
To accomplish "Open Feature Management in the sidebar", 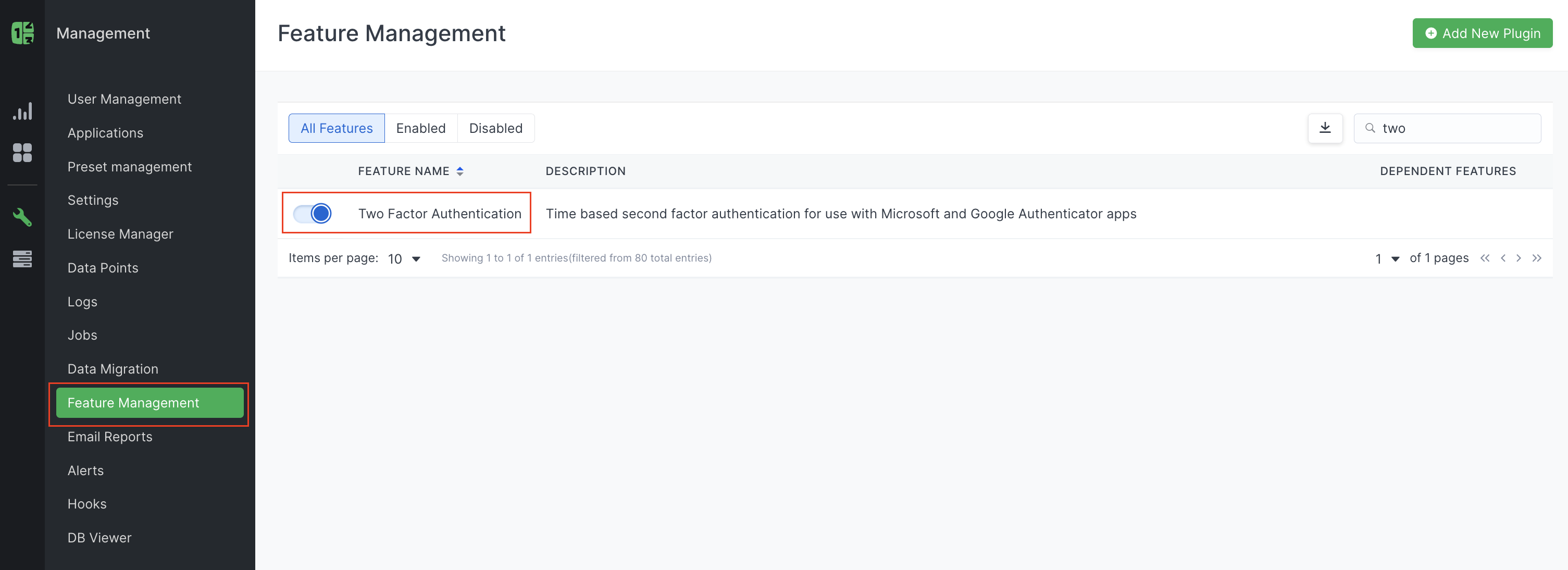I will coord(148,403).
